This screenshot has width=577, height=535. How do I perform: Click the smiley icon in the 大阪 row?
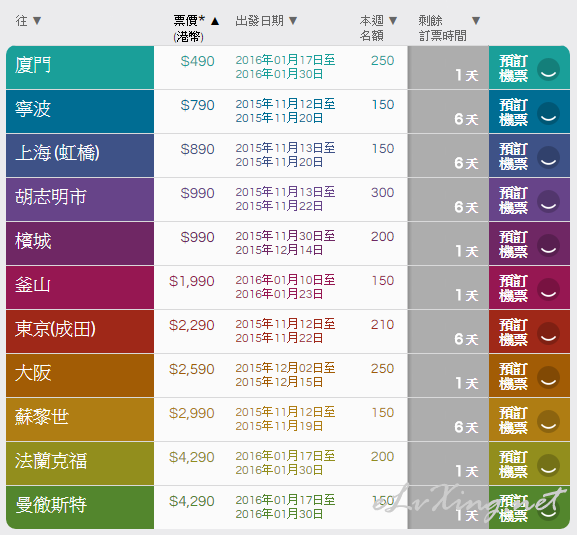click(x=548, y=378)
